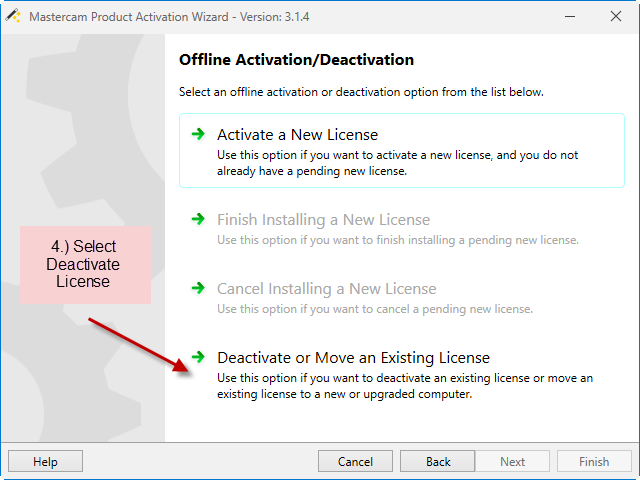Click green arrow beside Deactivate or Move License

pos(198,357)
